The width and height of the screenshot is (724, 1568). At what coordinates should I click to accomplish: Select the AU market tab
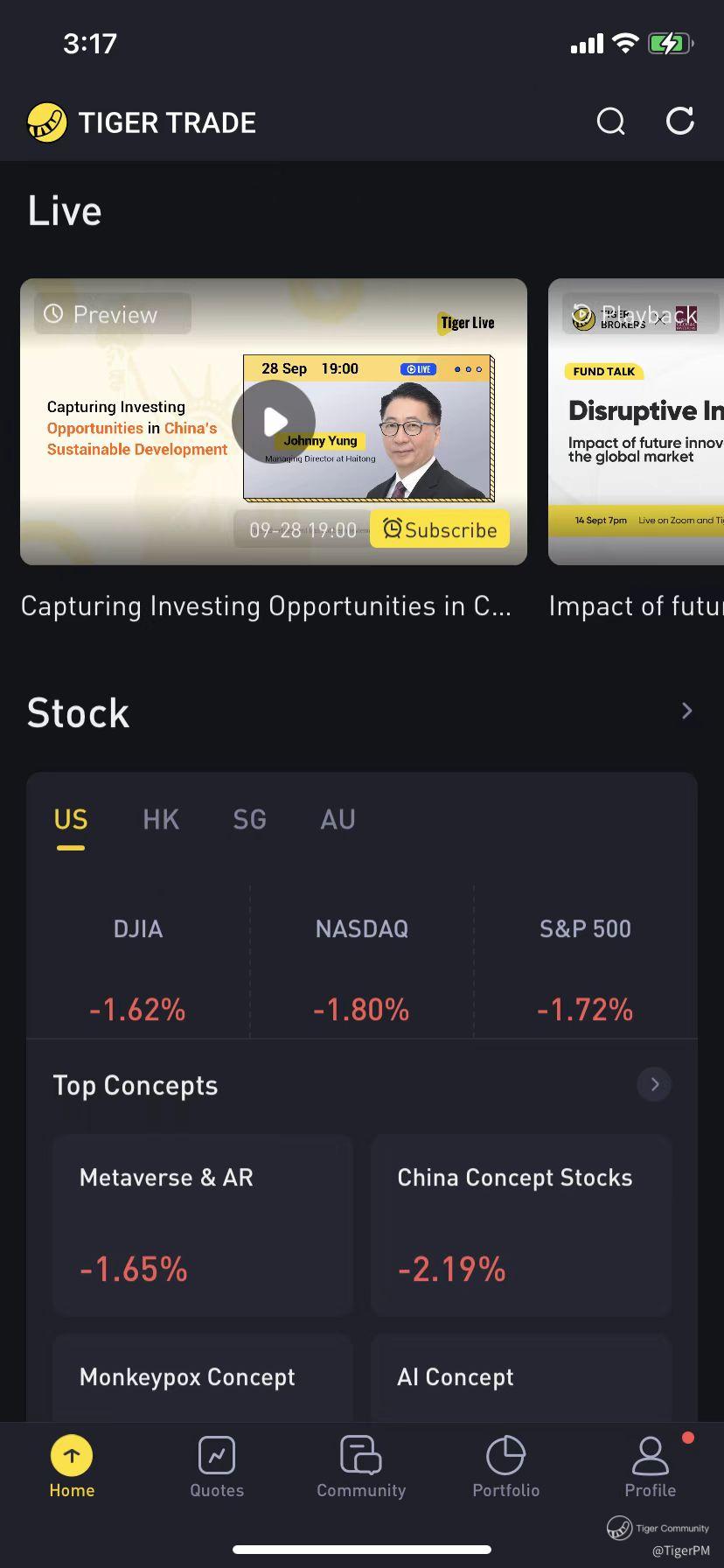(338, 820)
